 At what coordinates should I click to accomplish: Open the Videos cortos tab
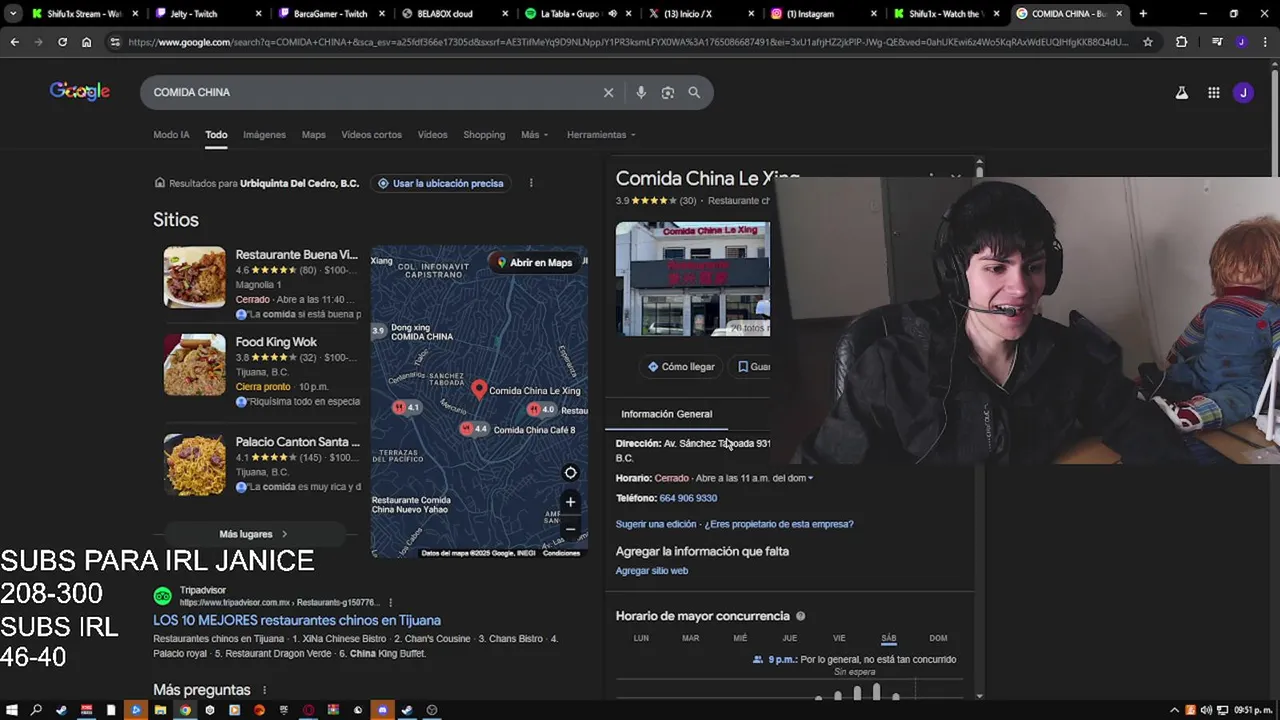(x=371, y=135)
